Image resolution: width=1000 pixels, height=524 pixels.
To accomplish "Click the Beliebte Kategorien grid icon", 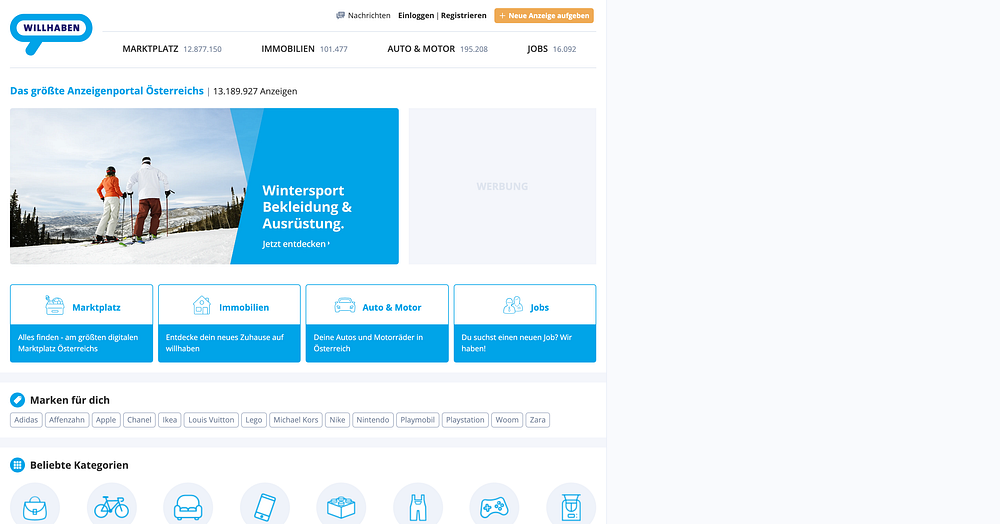I will (17, 465).
